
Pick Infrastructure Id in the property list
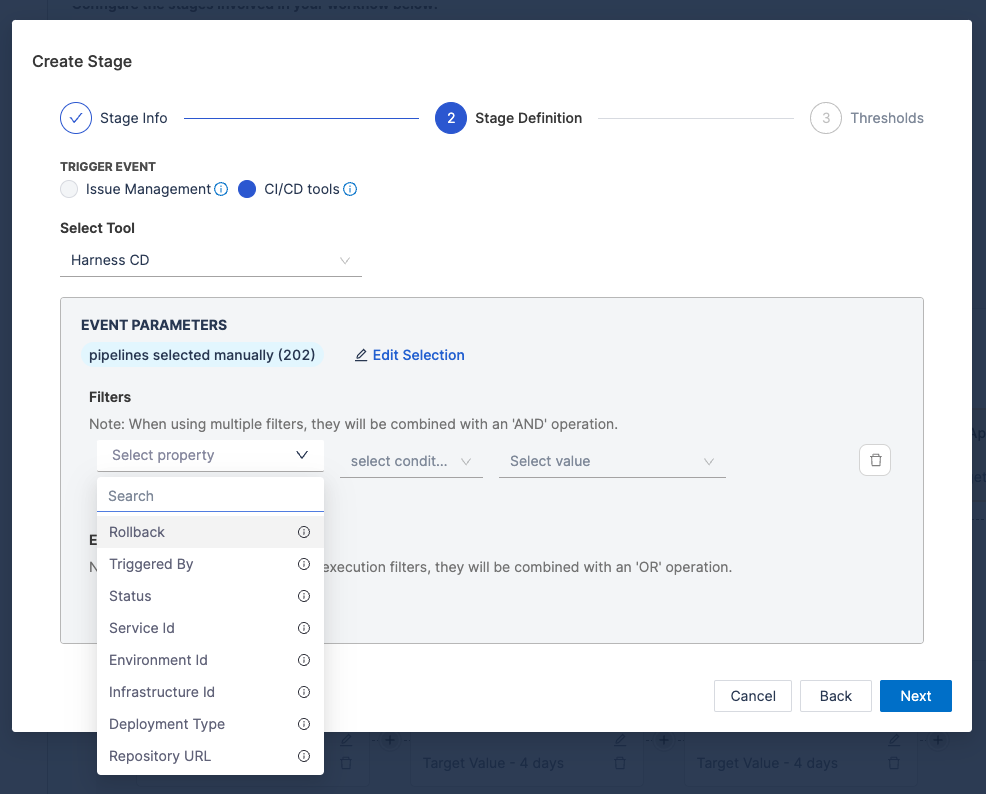pos(162,692)
